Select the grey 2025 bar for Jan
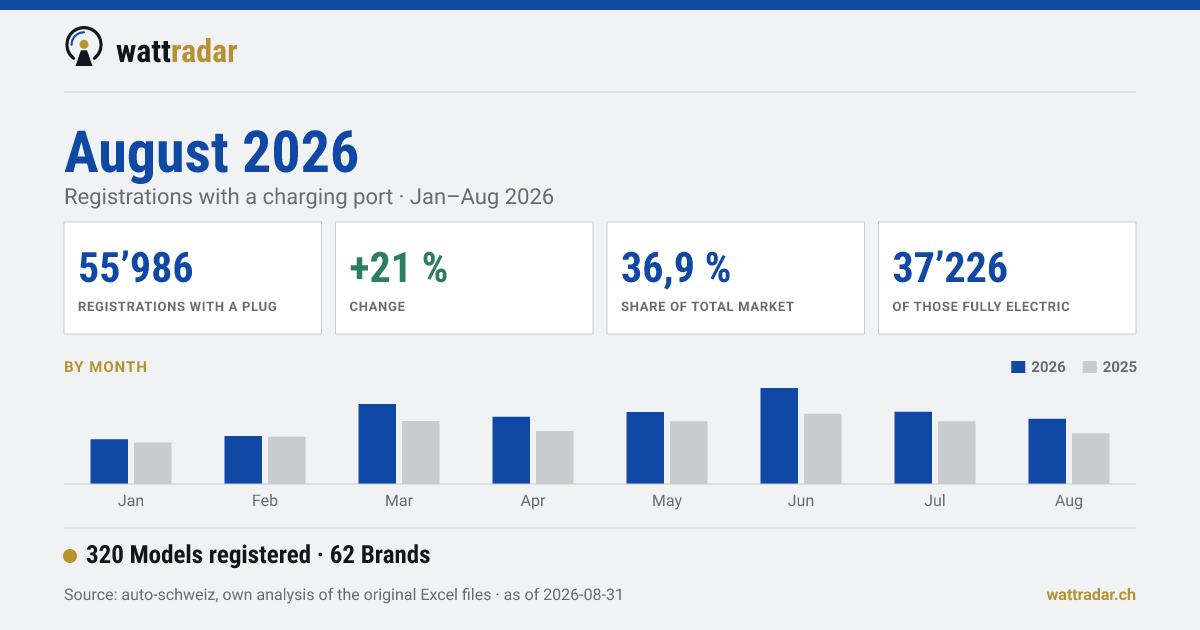The width and height of the screenshot is (1200, 630). coord(153,463)
